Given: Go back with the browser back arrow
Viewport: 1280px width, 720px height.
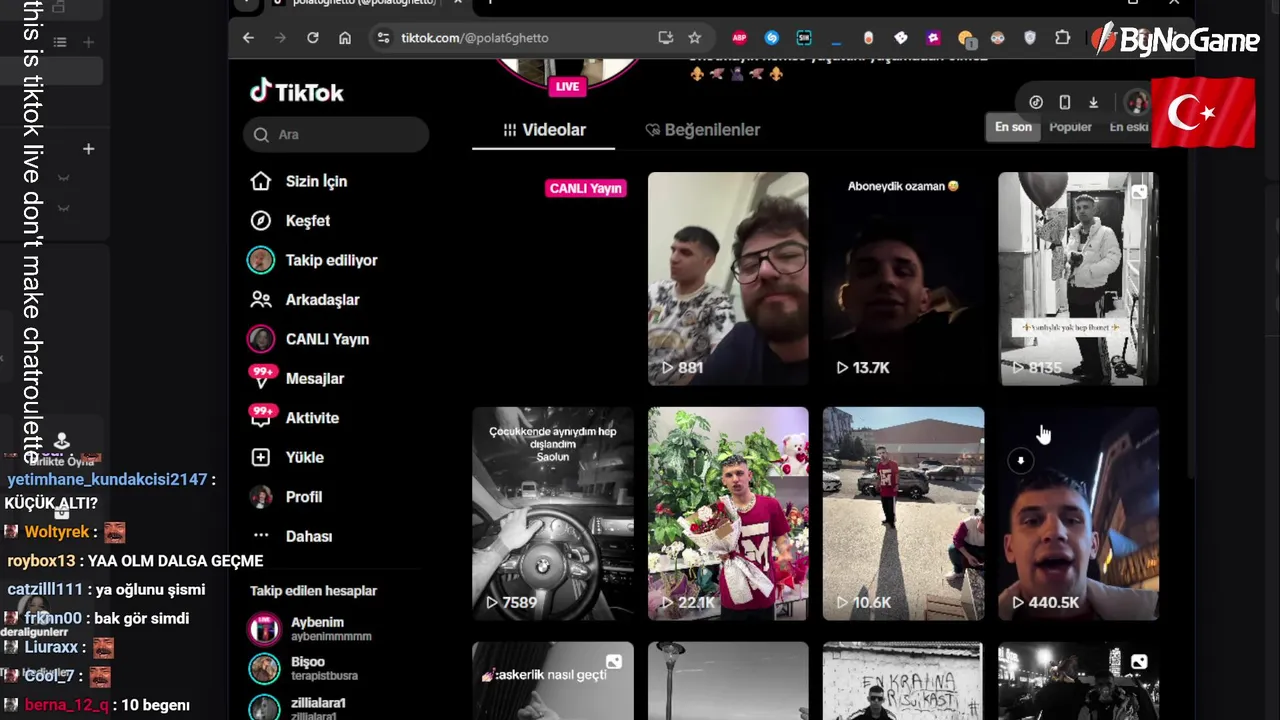Looking at the screenshot, I should click(x=248, y=38).
